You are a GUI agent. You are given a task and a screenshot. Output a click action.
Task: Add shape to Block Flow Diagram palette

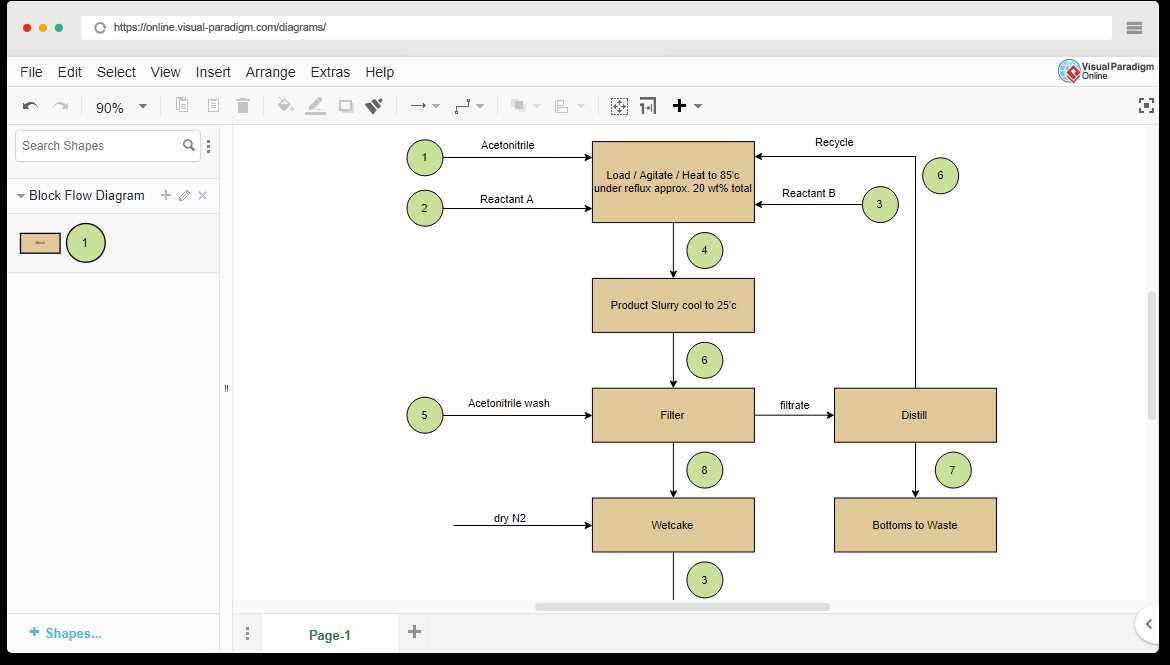(166, 195)
